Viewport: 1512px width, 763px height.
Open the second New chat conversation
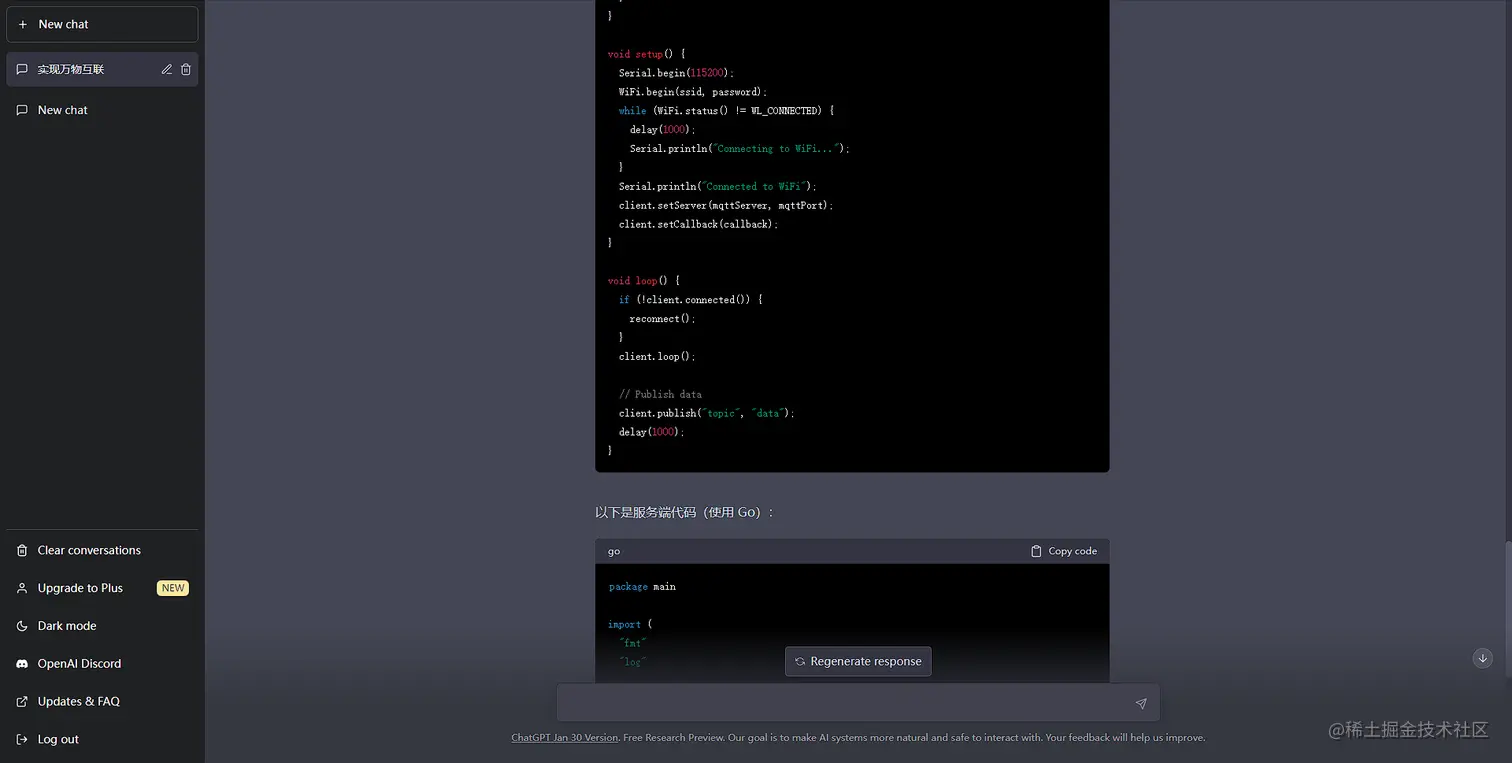click(102, 110)
